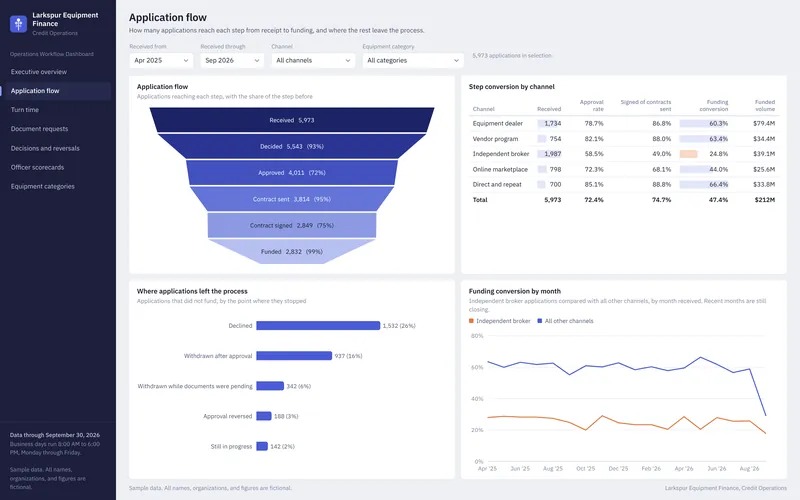Click the Online marketplace row label
The image size is (800, 500).
[500, 169]
